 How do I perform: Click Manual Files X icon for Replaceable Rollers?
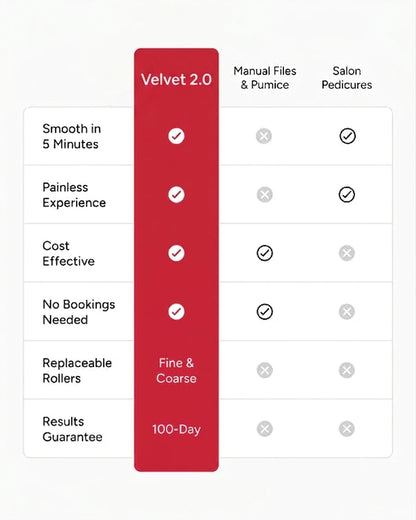click(x=265, y=370)
